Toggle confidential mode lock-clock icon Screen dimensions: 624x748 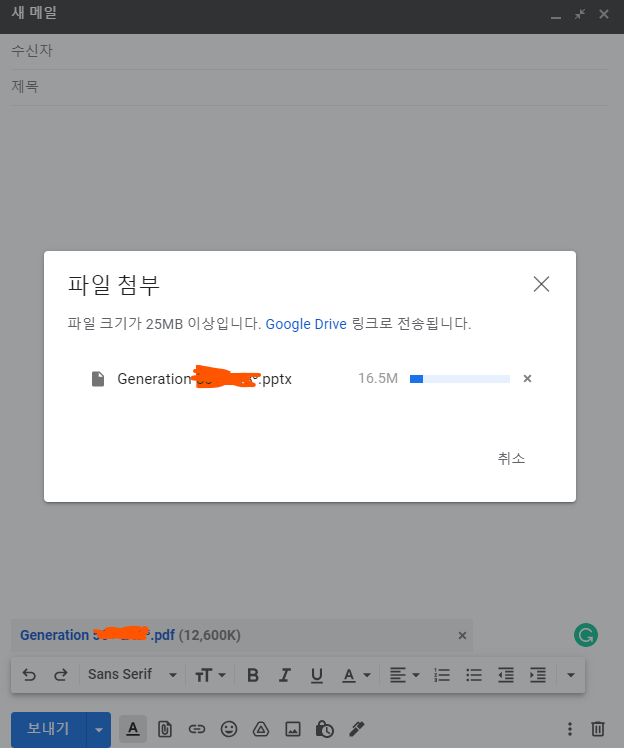[x=324, y=729]
